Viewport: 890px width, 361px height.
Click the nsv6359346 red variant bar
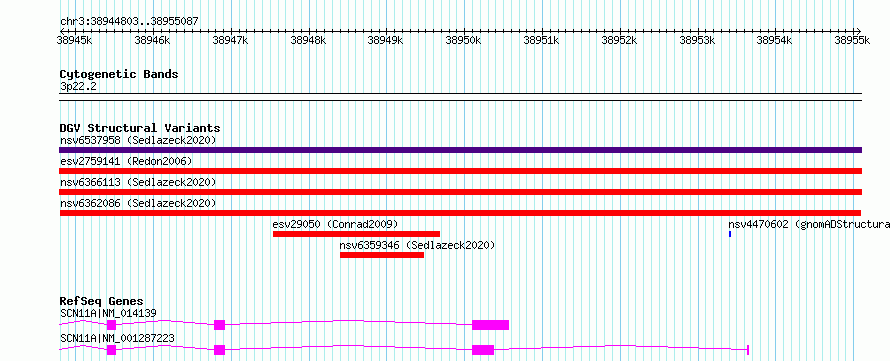coord(382,255)
